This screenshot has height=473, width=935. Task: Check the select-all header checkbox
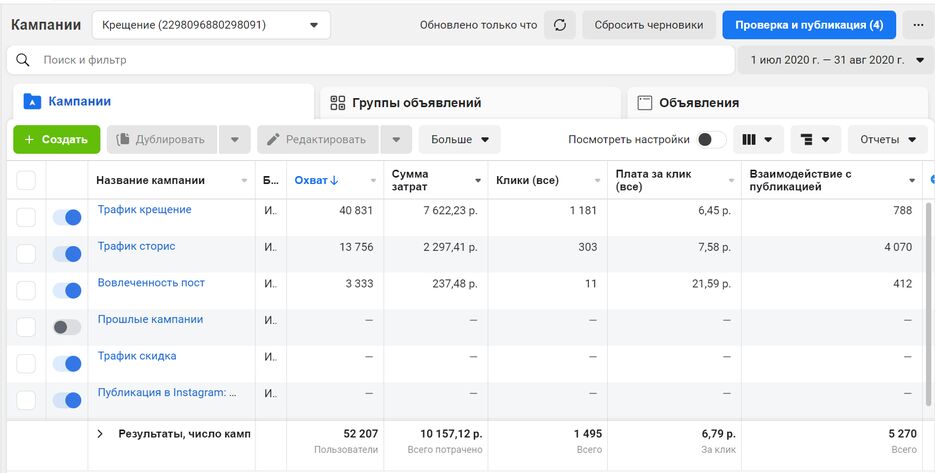[x=26, y=180]
